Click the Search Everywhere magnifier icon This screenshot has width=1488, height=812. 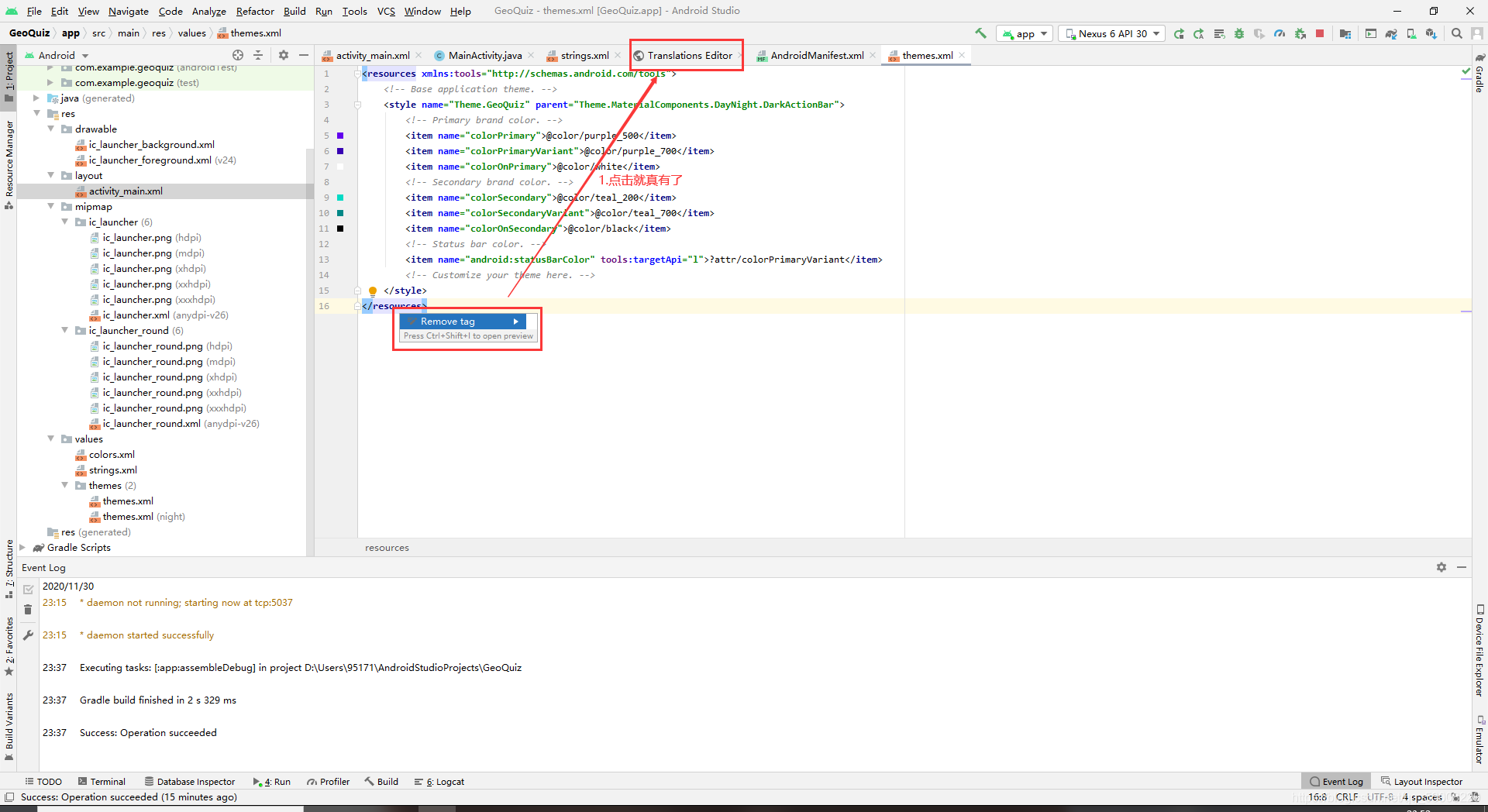tap(1457, 33)
